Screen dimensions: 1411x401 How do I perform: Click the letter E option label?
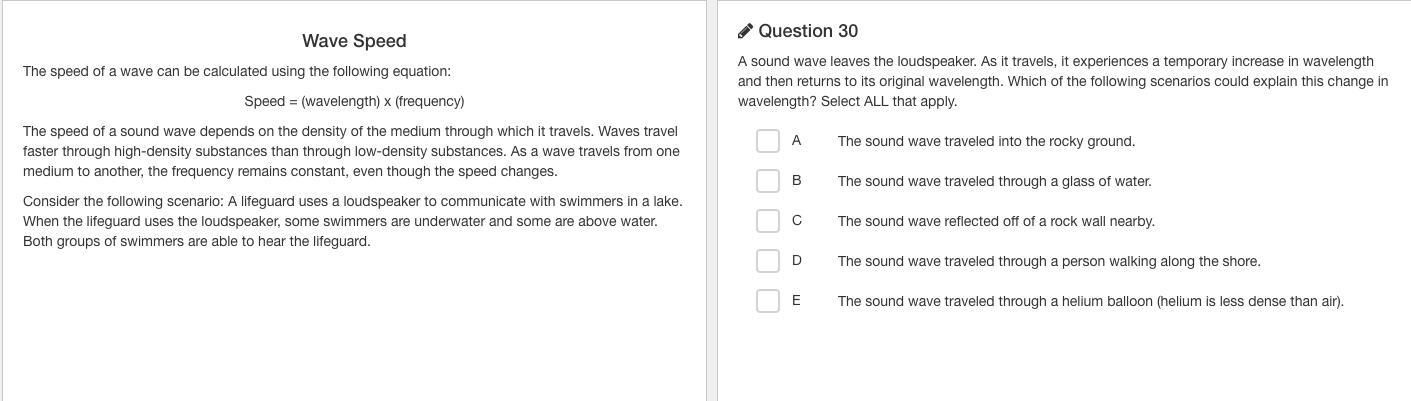point(796,301)
